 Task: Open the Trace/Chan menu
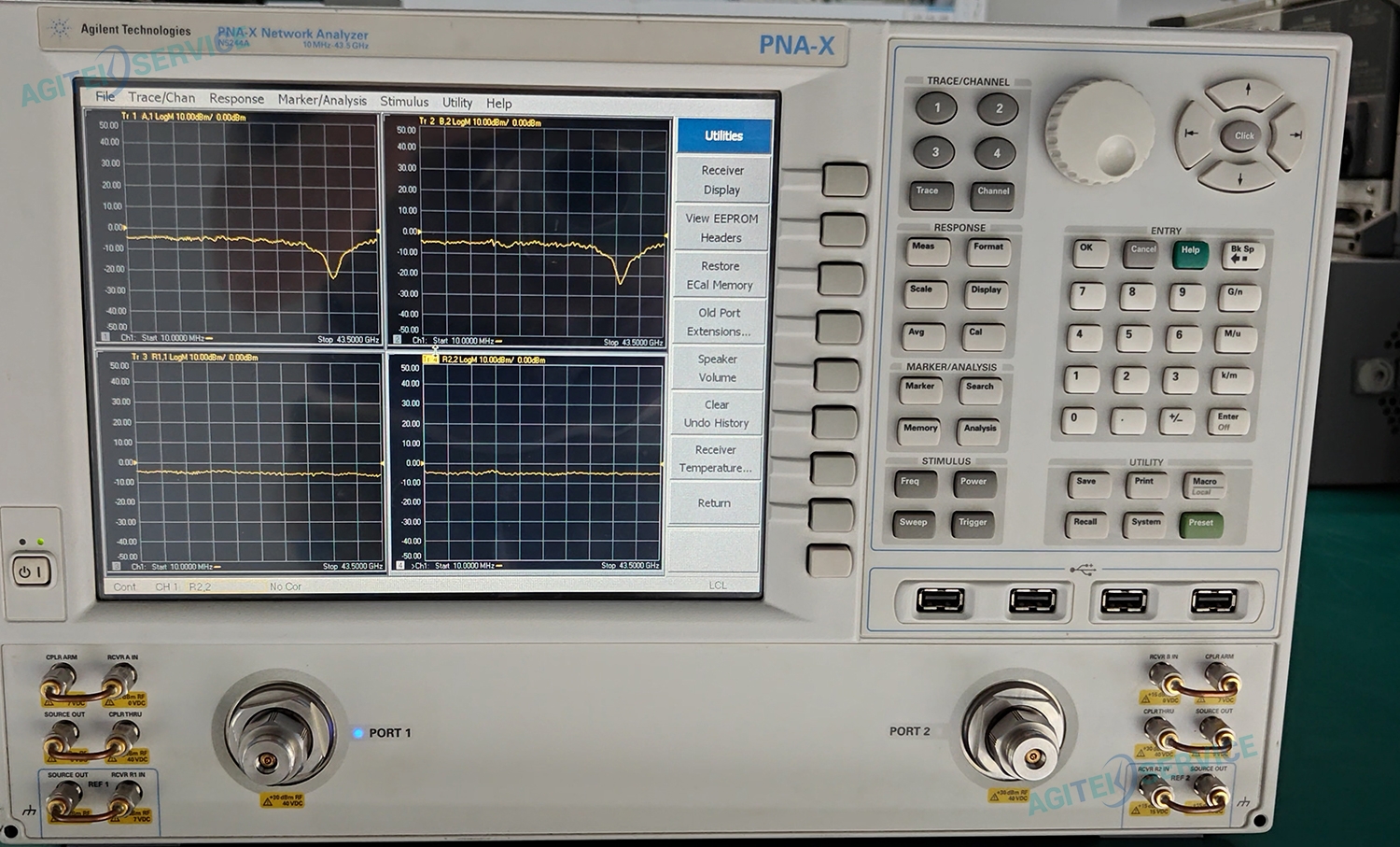[x=161, y=97]
